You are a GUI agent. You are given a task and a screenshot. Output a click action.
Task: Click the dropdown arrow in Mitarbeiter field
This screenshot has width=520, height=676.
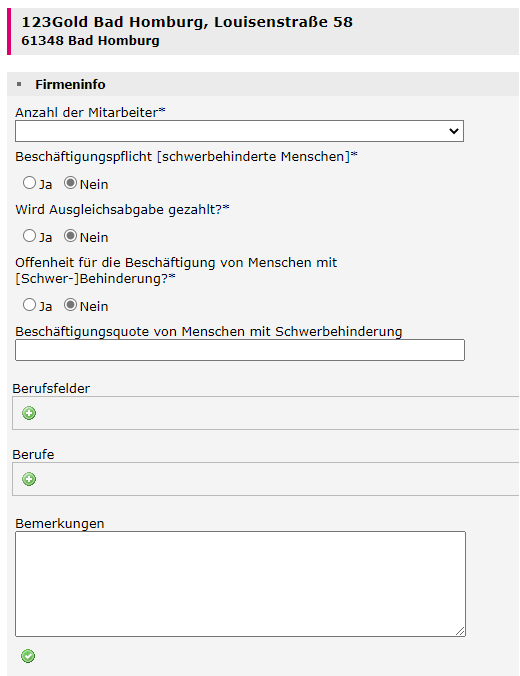454,131
